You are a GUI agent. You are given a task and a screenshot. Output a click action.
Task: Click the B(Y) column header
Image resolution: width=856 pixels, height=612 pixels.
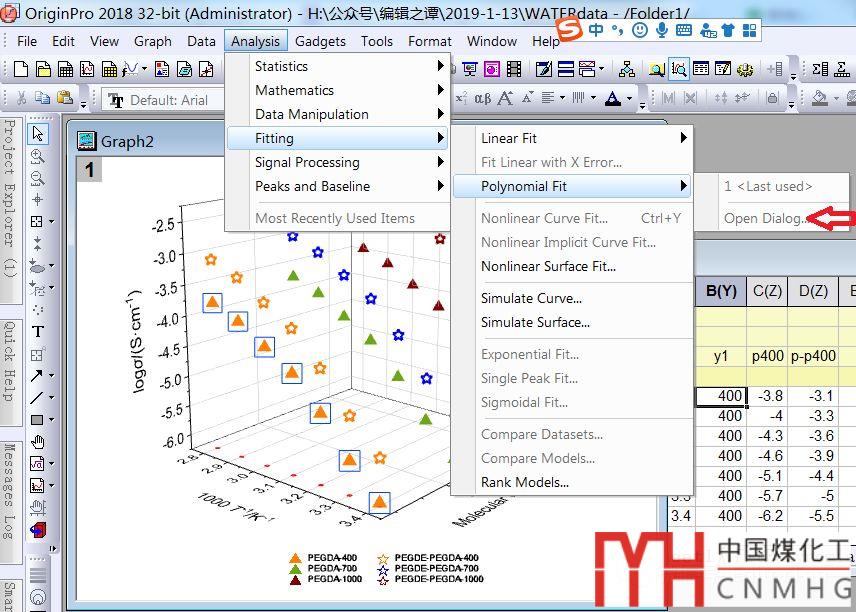click(x=720, y=291)
